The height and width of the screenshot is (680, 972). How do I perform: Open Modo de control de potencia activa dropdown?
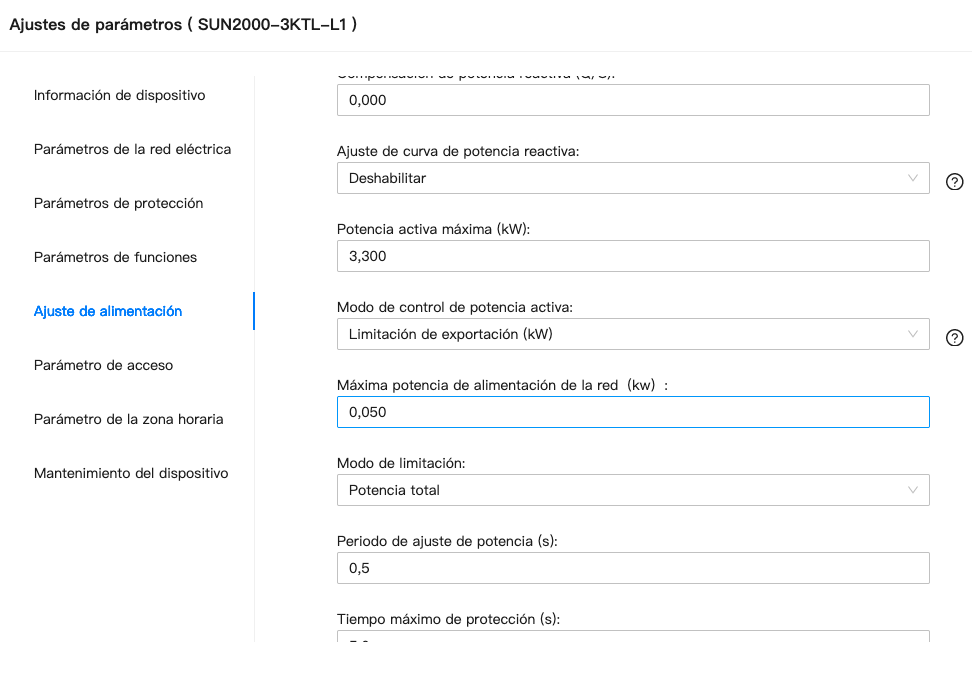coord(633,334)
